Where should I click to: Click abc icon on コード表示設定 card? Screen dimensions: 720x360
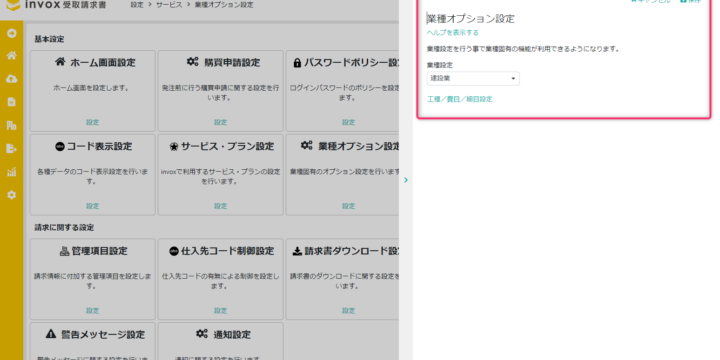[x=60, y=146]
